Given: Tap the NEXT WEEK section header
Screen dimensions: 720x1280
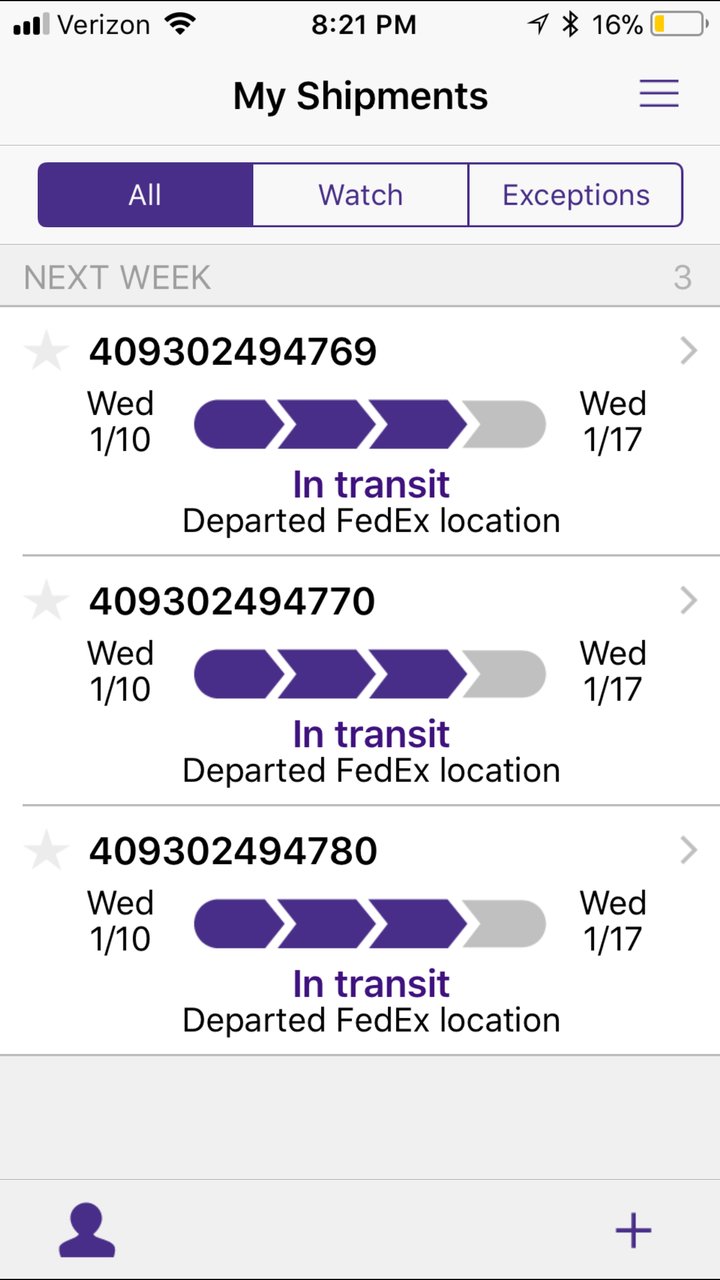Looking at the screenshot, I should 360,276.
